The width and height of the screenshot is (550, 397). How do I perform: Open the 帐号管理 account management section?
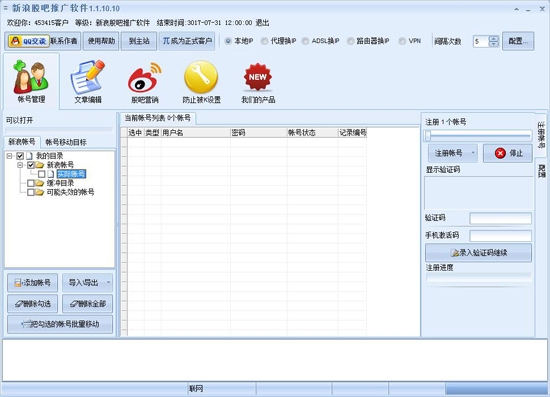tap(31, 82)
